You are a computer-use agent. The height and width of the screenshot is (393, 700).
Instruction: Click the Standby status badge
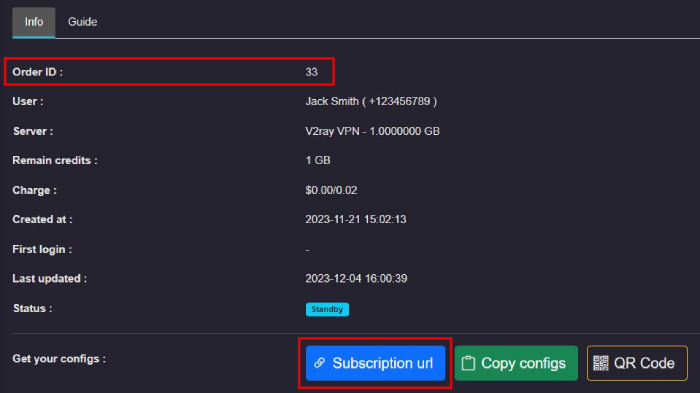327,309
